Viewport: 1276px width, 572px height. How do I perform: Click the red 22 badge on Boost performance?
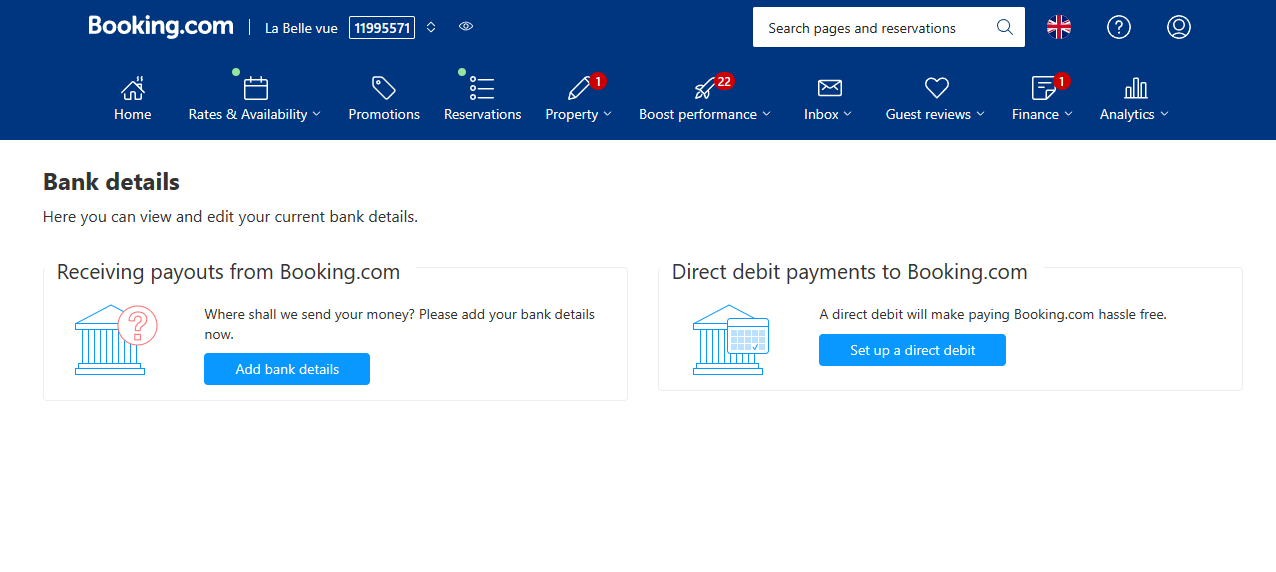click(x=725, y=81)
